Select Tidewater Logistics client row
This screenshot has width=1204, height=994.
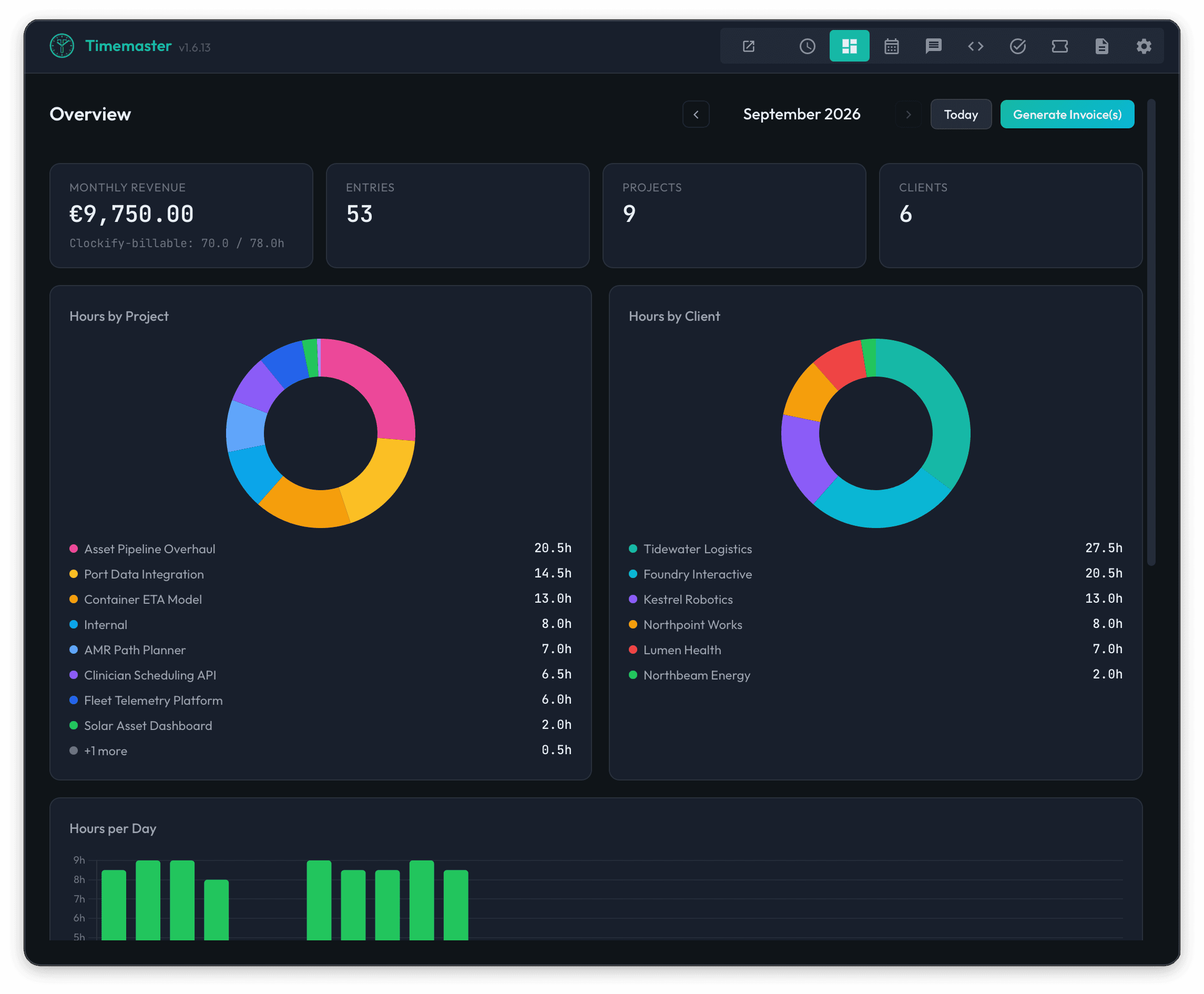tap(875, 549)
